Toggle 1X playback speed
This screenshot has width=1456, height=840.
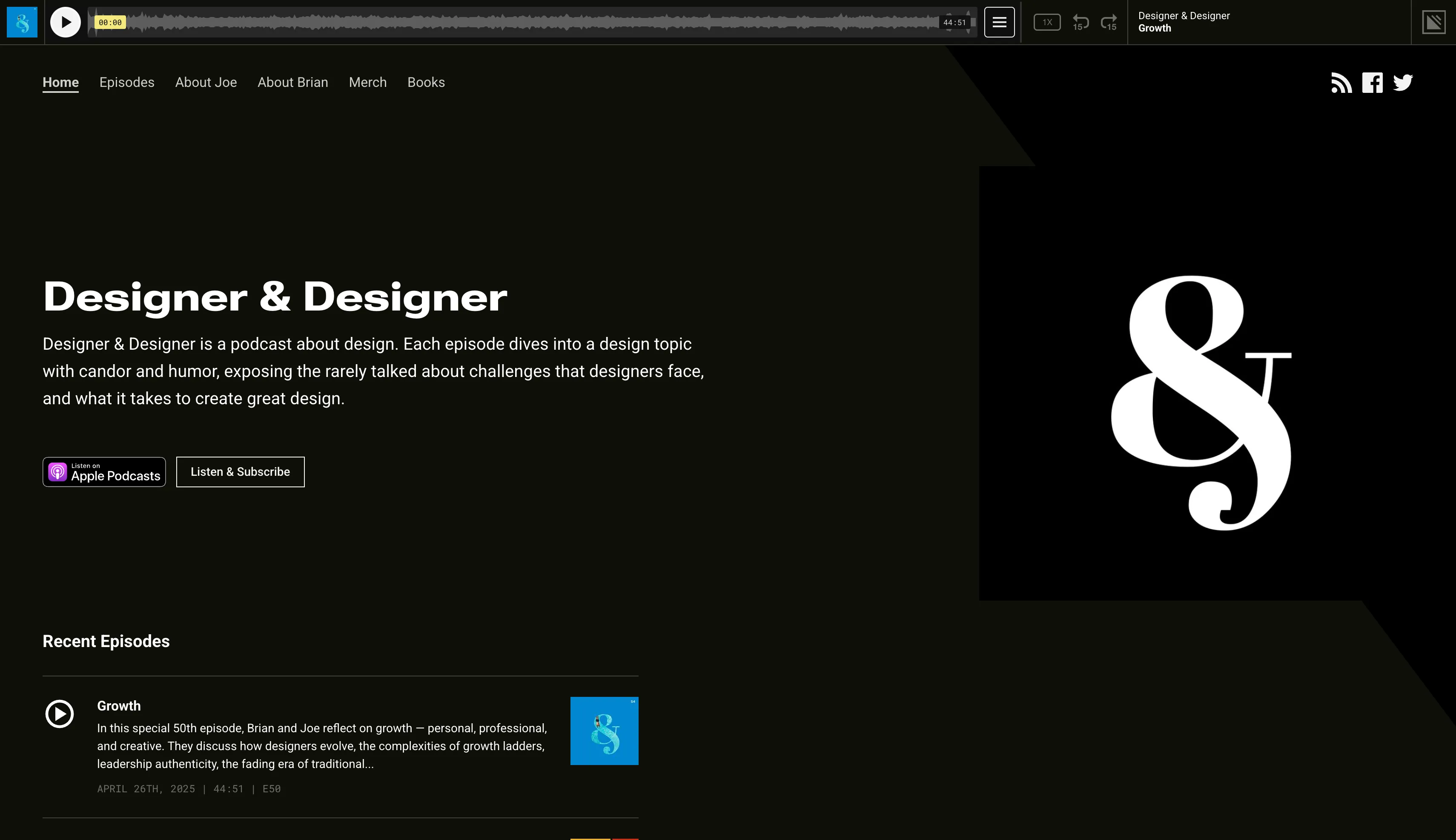(1046, 23)
